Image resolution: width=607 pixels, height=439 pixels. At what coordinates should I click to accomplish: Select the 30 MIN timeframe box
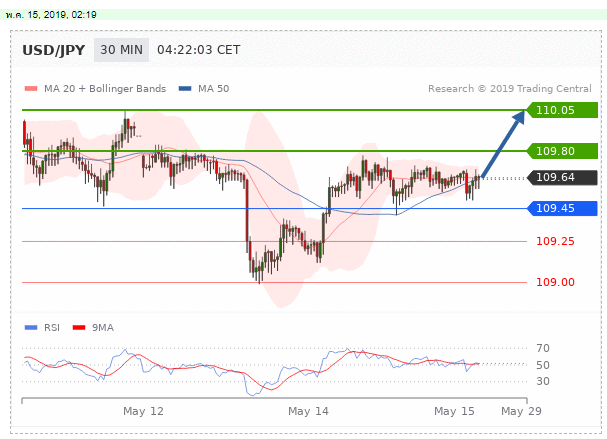coord(122,50)
